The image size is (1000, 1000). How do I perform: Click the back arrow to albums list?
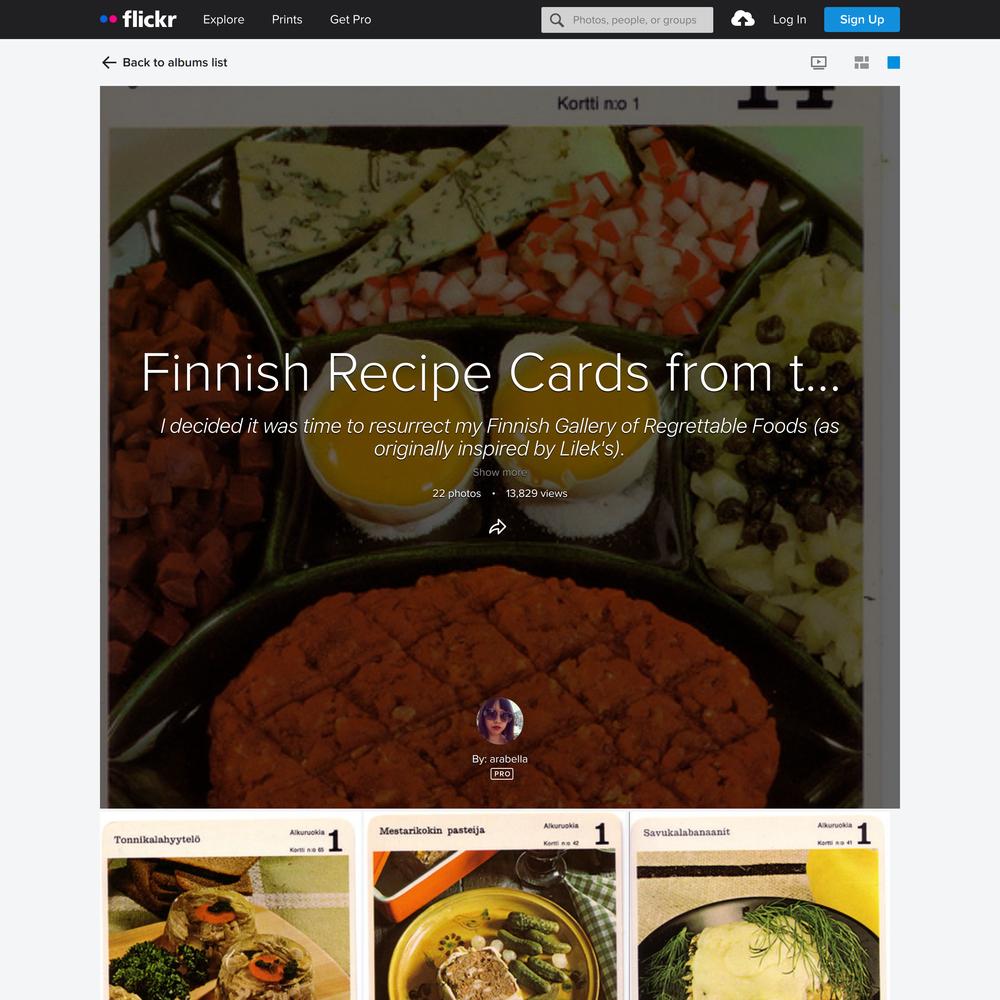(x=109, y=62)
